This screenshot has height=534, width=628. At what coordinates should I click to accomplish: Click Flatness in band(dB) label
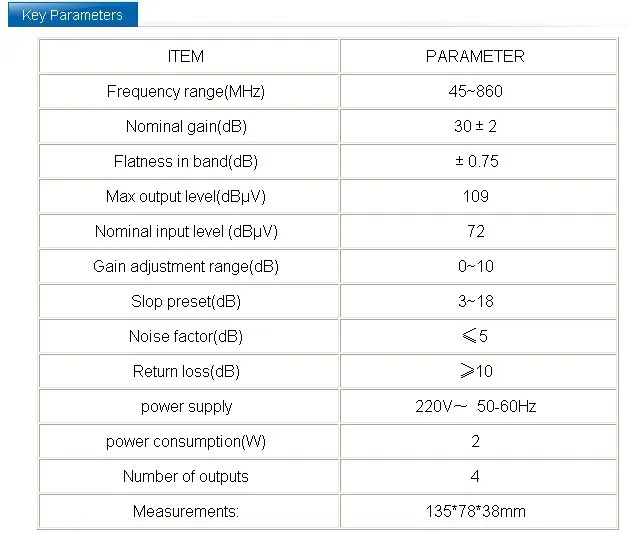186,161
